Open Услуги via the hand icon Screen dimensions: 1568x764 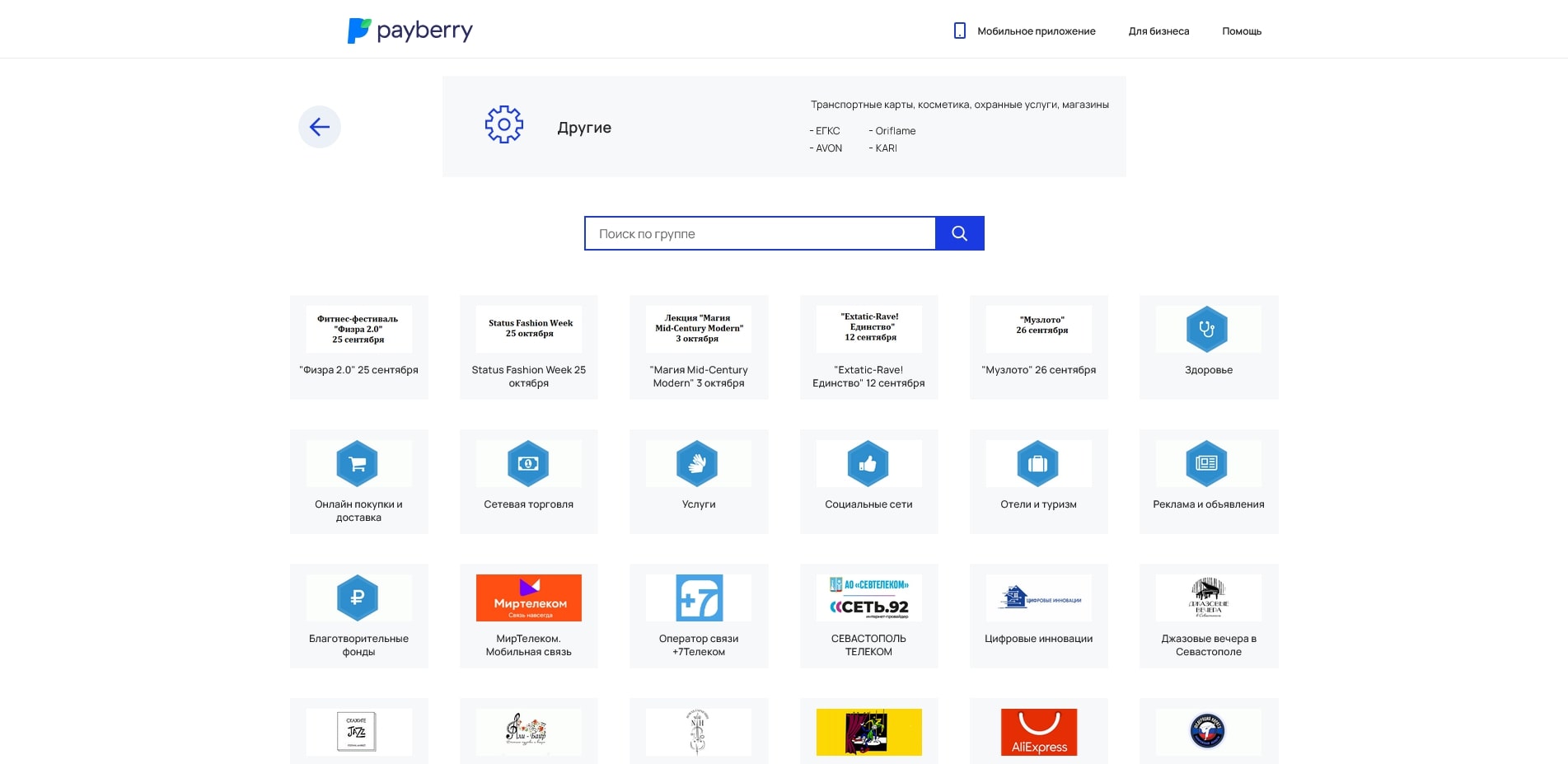[698, 463]
